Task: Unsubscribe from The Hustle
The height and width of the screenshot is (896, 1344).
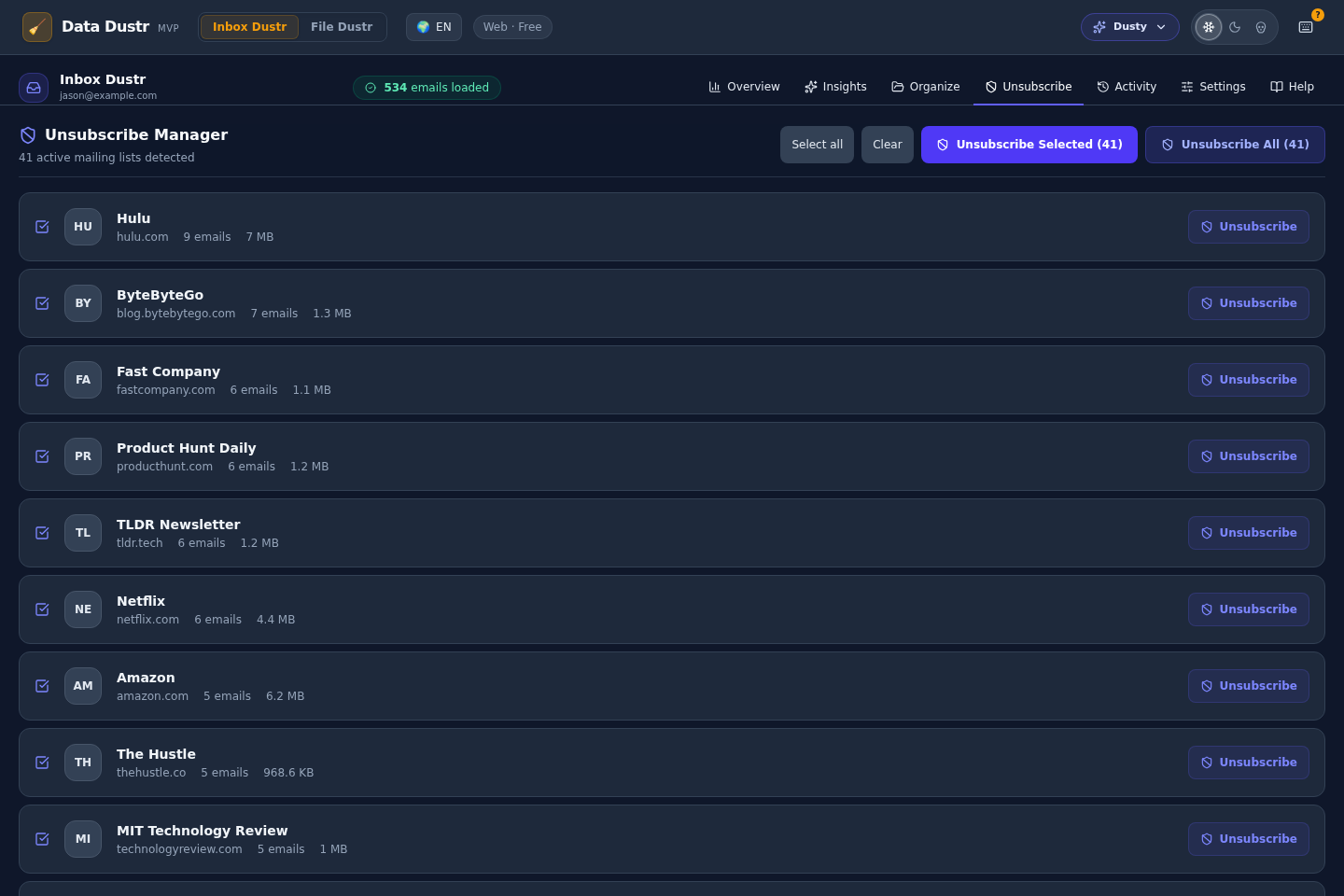Action: click(1249, 763)
